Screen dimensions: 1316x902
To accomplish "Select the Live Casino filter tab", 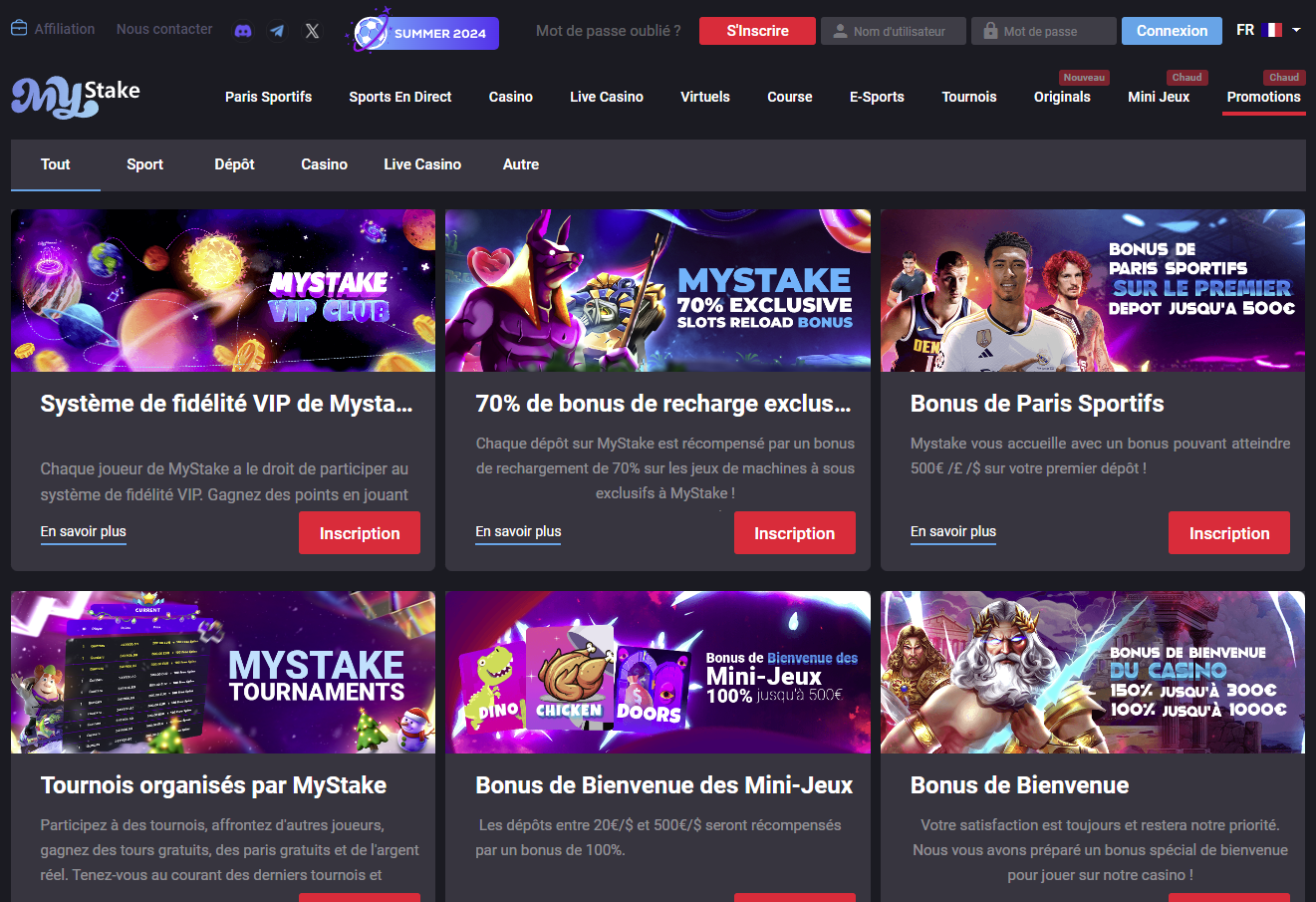I will (422, 164).
